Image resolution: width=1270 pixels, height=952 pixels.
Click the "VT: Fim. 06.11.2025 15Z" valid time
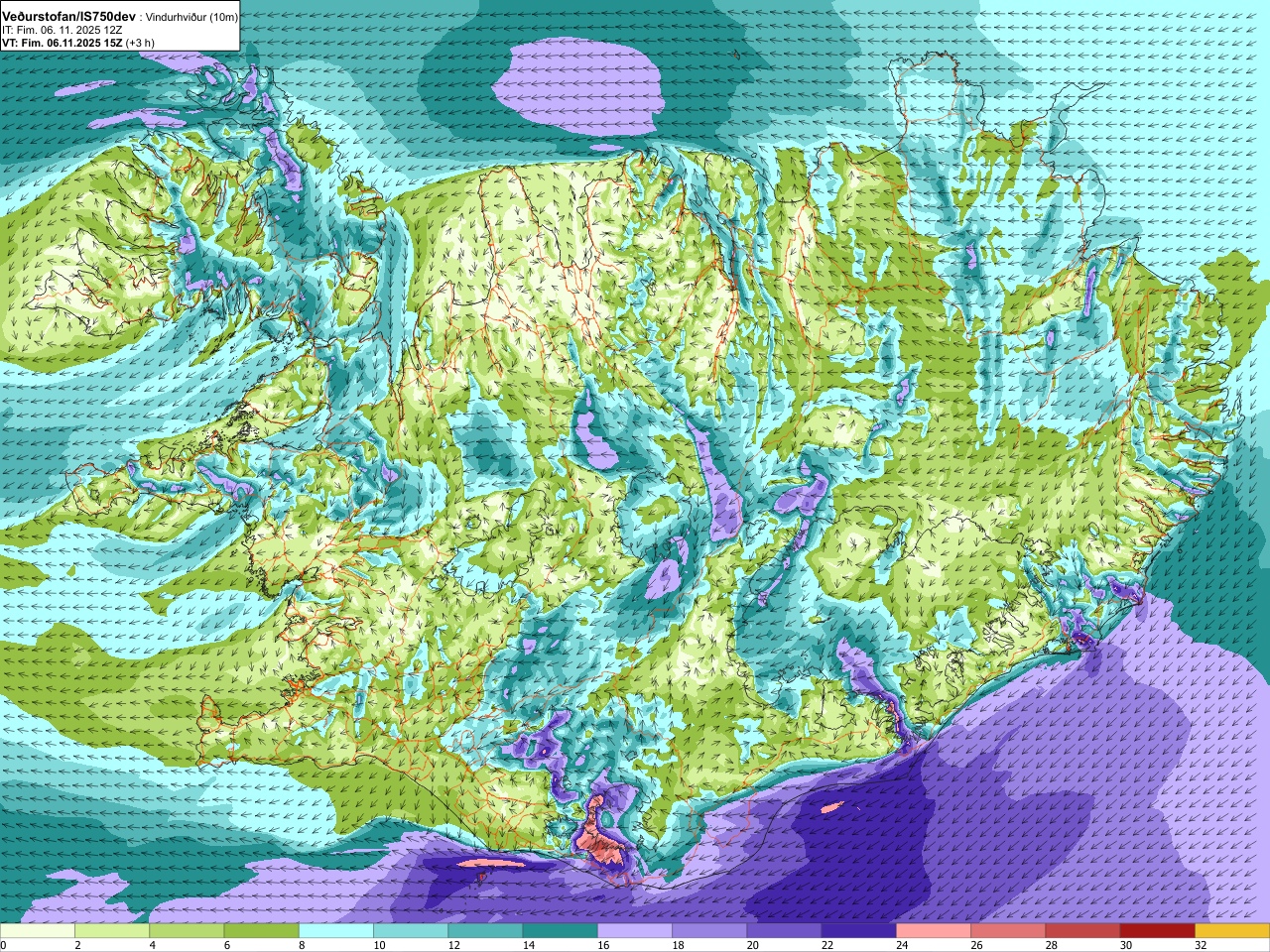[x=62, y=44]
